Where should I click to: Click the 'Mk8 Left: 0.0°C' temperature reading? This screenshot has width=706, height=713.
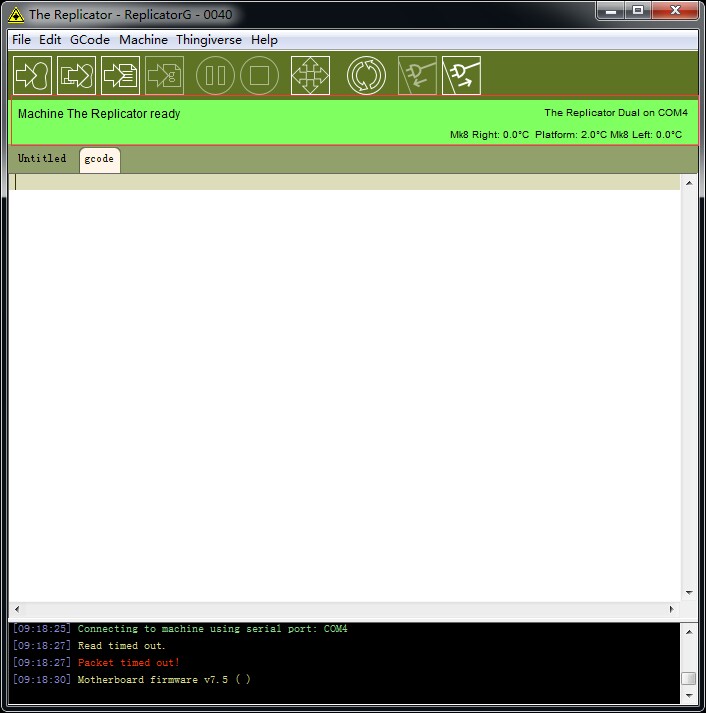coord(646,135)
